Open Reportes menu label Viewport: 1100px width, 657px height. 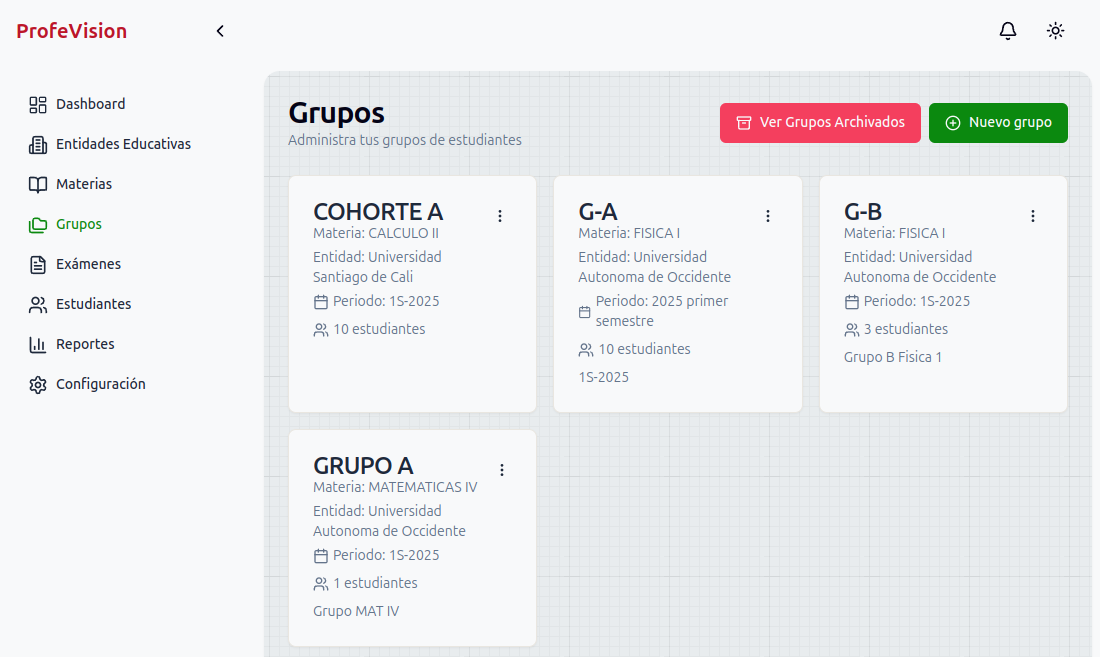[85, 344]
